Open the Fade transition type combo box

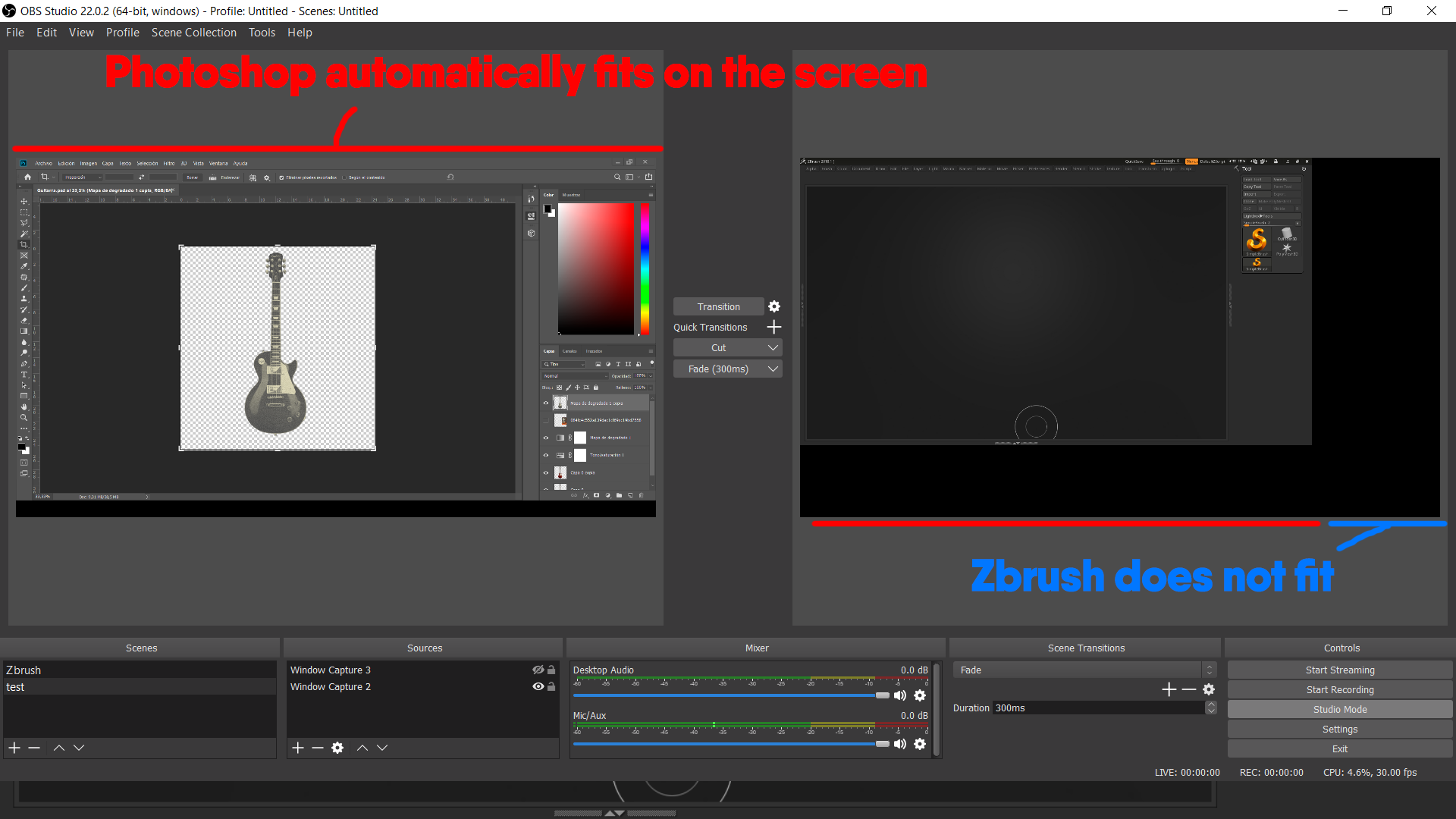pyautogui.click(x=1085, y=670)
